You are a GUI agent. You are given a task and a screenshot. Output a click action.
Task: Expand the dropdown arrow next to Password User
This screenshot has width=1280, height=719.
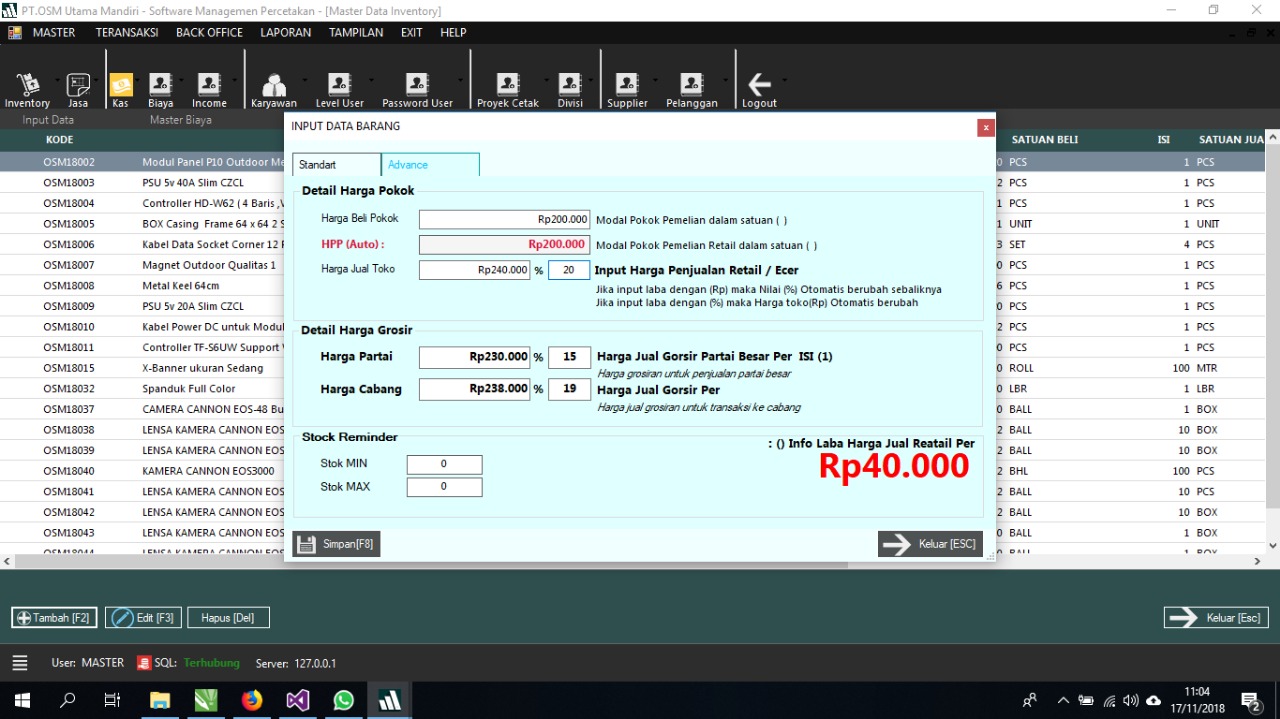point(460,79)
